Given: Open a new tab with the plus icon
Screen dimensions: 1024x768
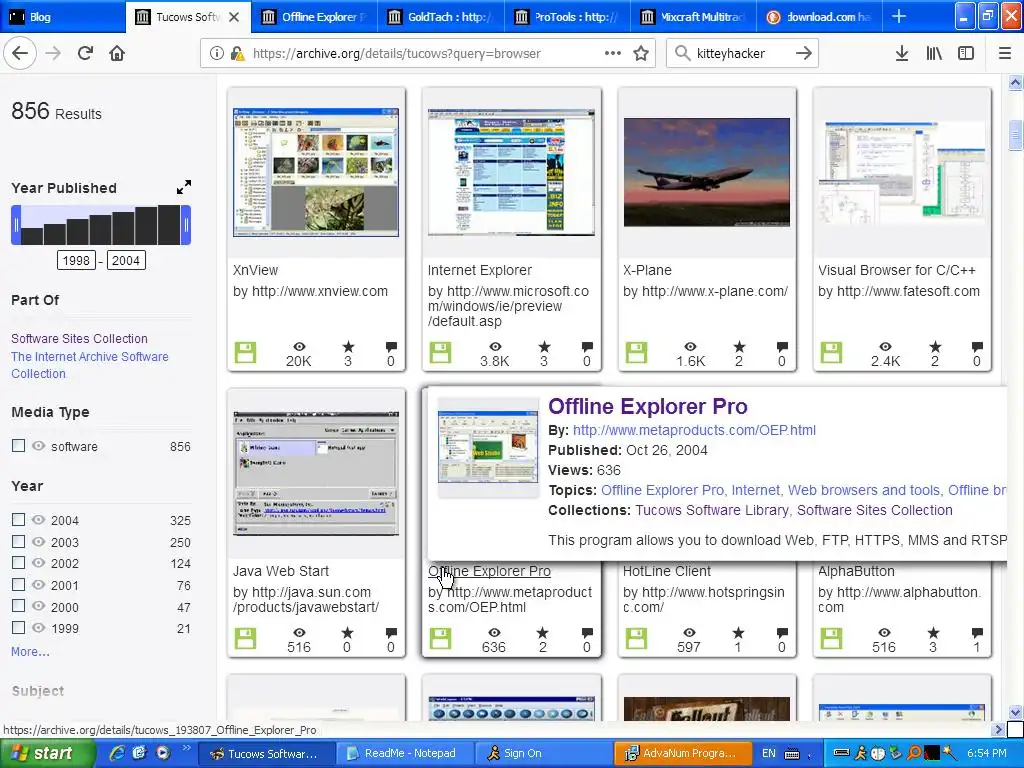Looking at the screenshot, I should [x=899, y=16].
